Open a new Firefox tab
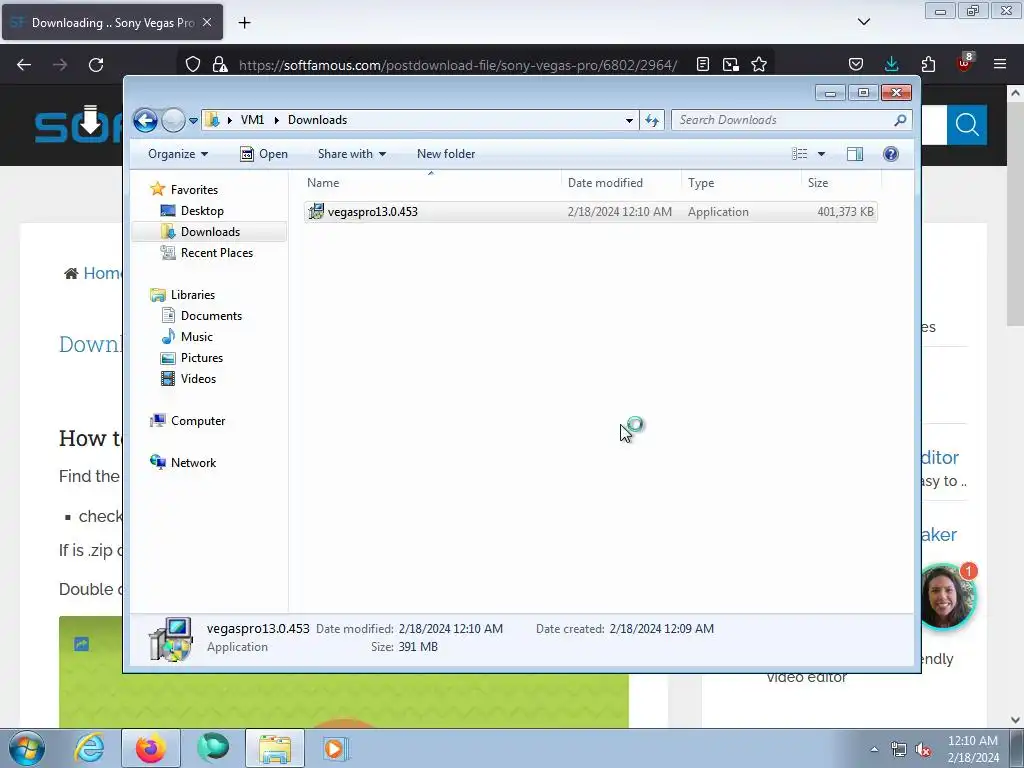1024x768 pixels. coord(244,23)
